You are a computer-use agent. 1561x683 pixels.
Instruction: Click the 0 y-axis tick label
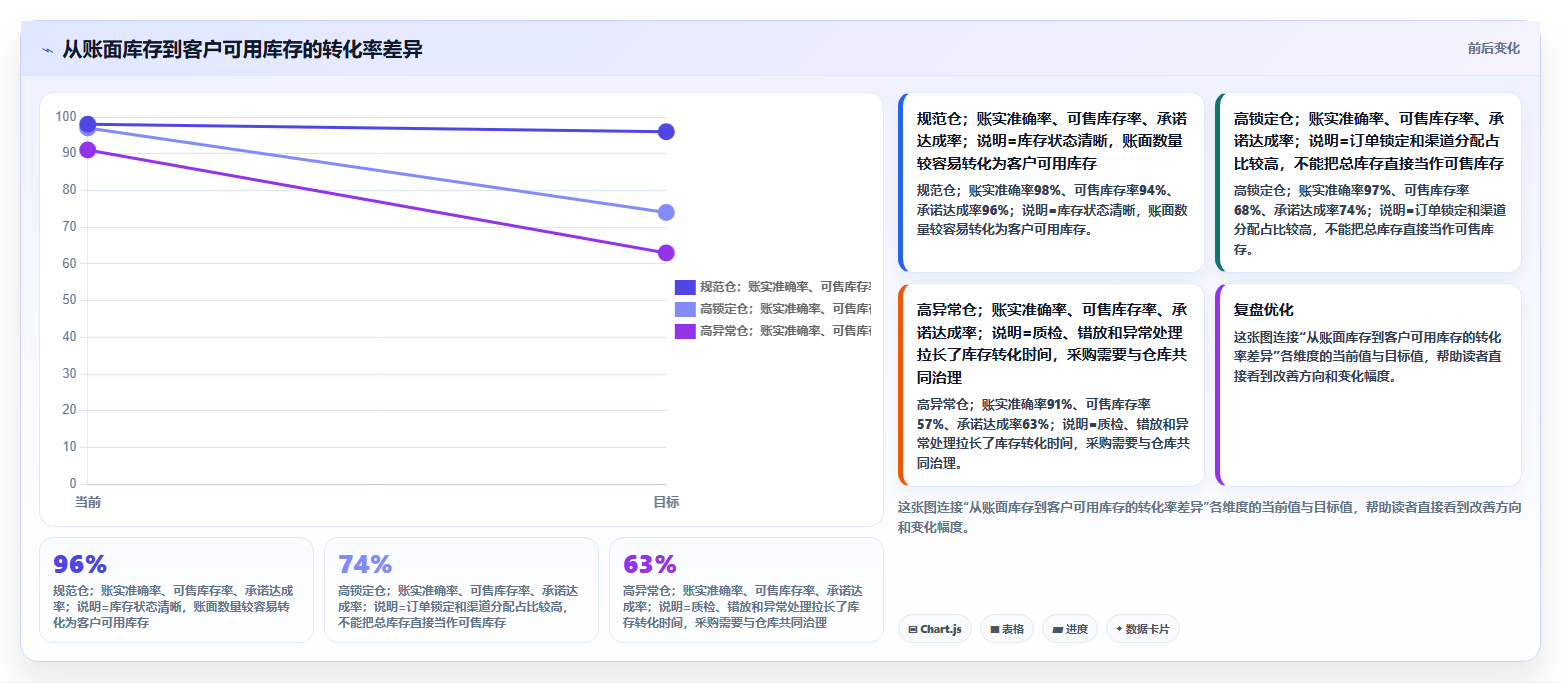point(73,483)
